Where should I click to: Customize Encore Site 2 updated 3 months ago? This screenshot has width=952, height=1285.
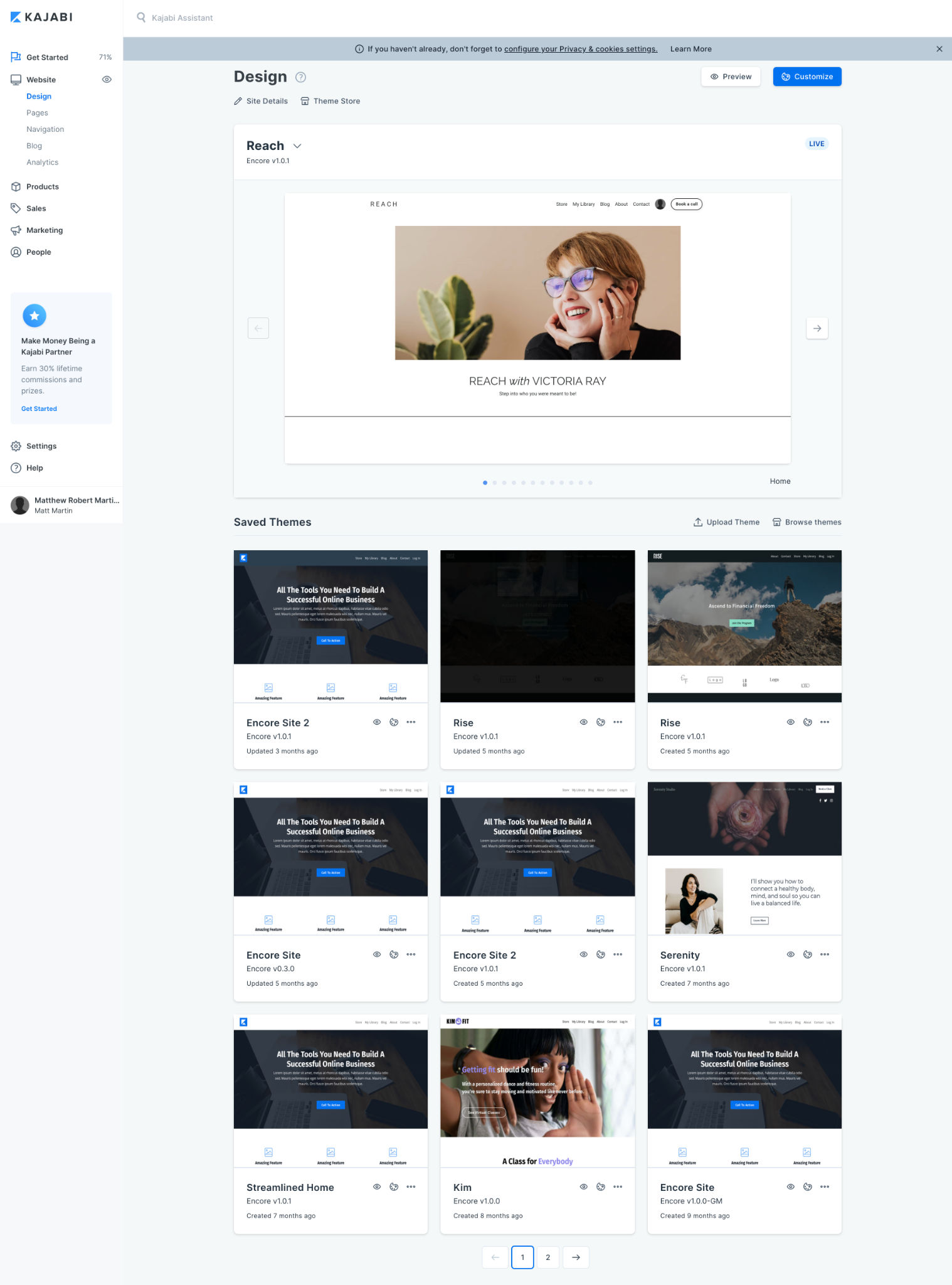pos(394,722)
